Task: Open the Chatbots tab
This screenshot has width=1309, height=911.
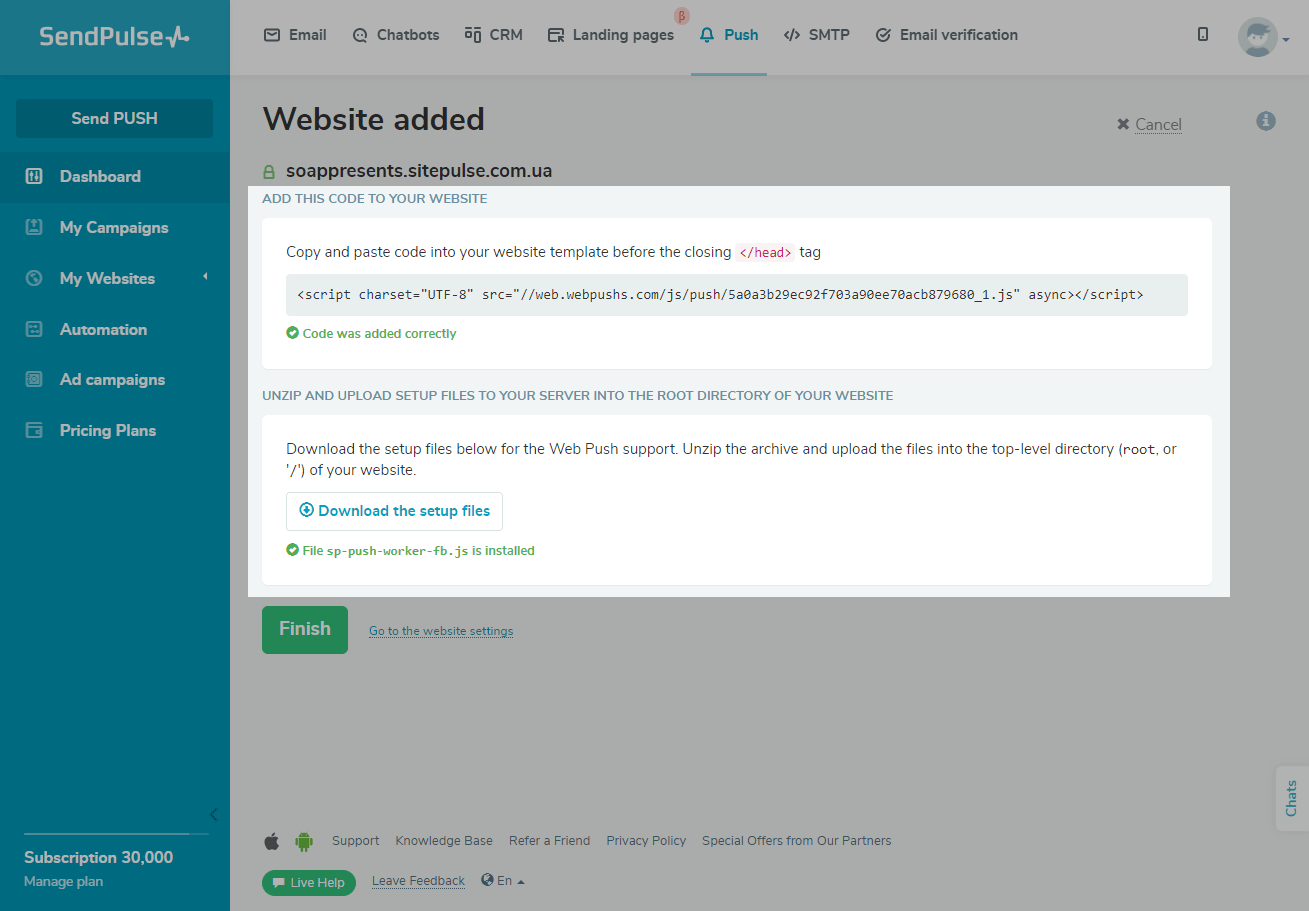Action: (396, 35)
